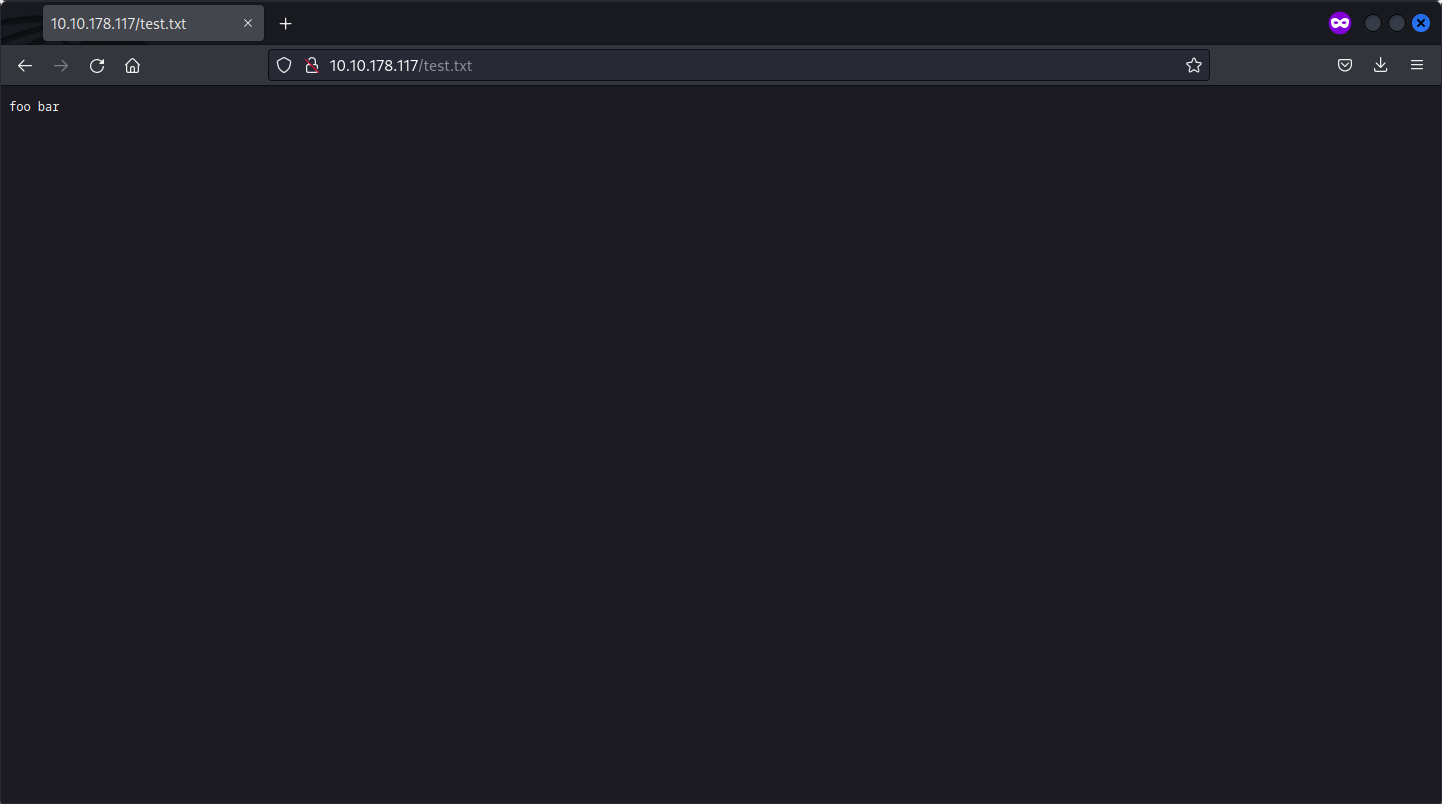Click the middle titlebar circle control
Viewport: 1442px width, 804px height.
(1396, 22)
